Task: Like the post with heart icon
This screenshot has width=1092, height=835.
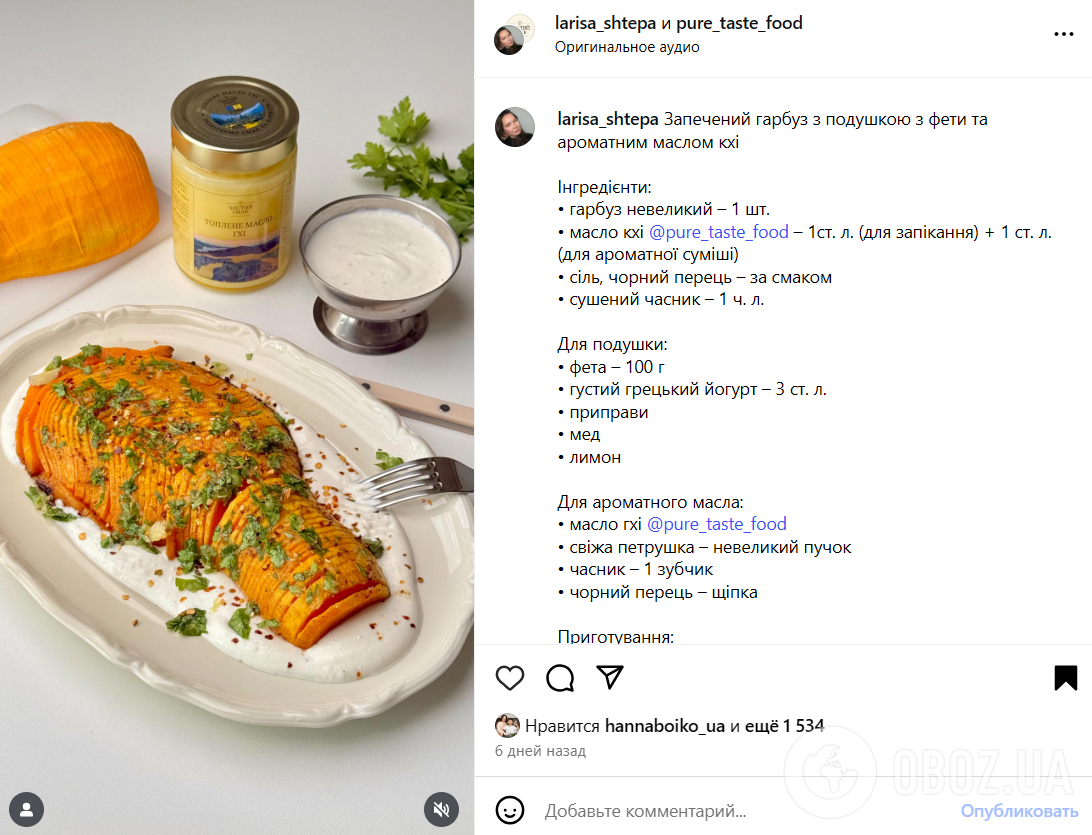Action: click(x=510, y=678)
